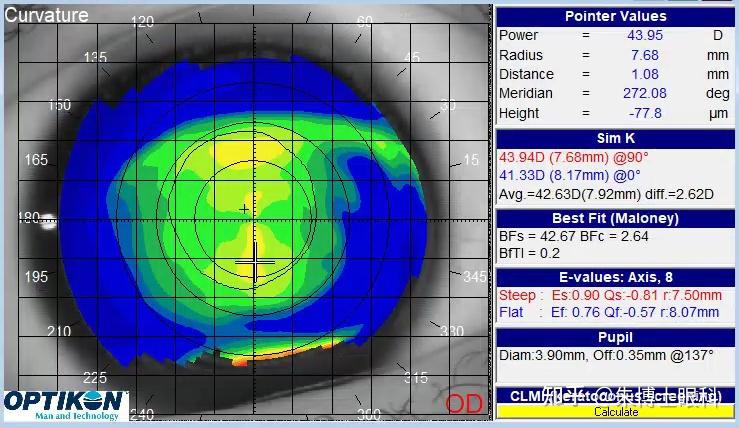Select the Pointer Values panel header
The image size is (739, 428).
click(615, 16)
